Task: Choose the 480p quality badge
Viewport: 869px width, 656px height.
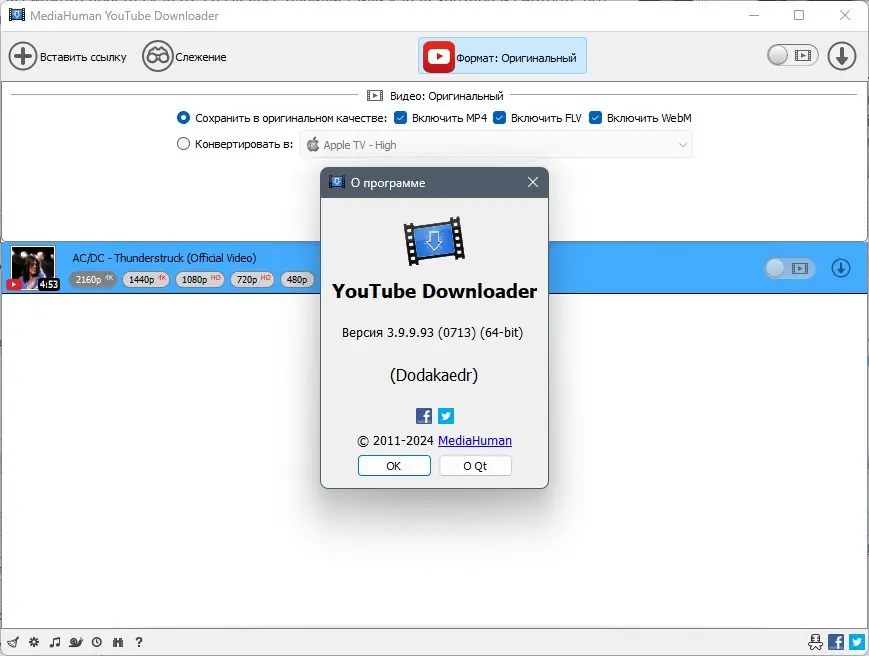Action: [297, 279]
